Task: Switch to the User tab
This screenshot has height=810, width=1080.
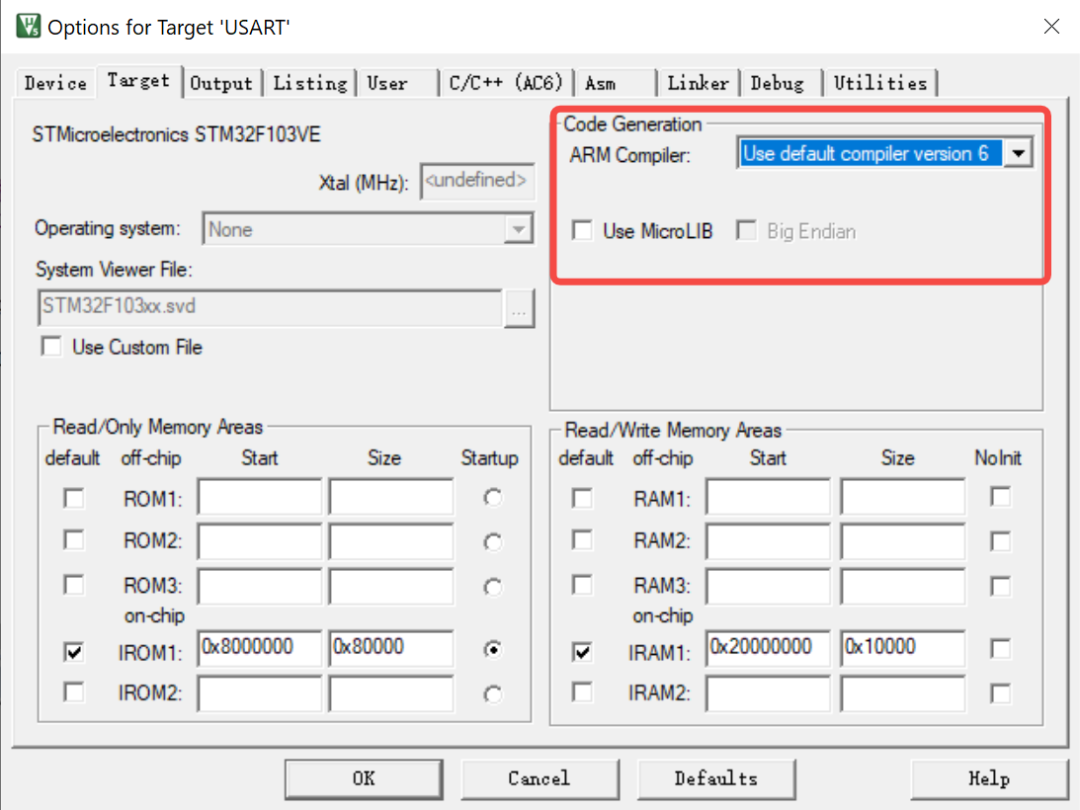Action: tap(387, 83)
